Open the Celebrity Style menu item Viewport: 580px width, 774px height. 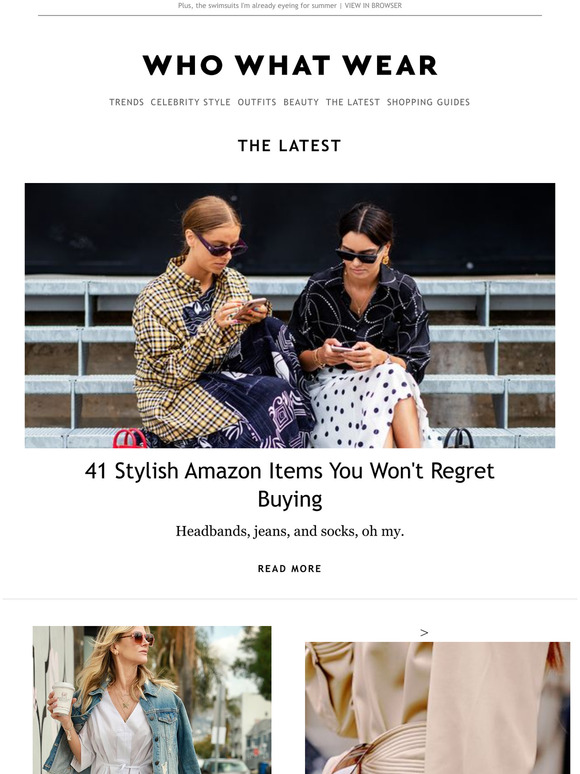coord(191,102)
